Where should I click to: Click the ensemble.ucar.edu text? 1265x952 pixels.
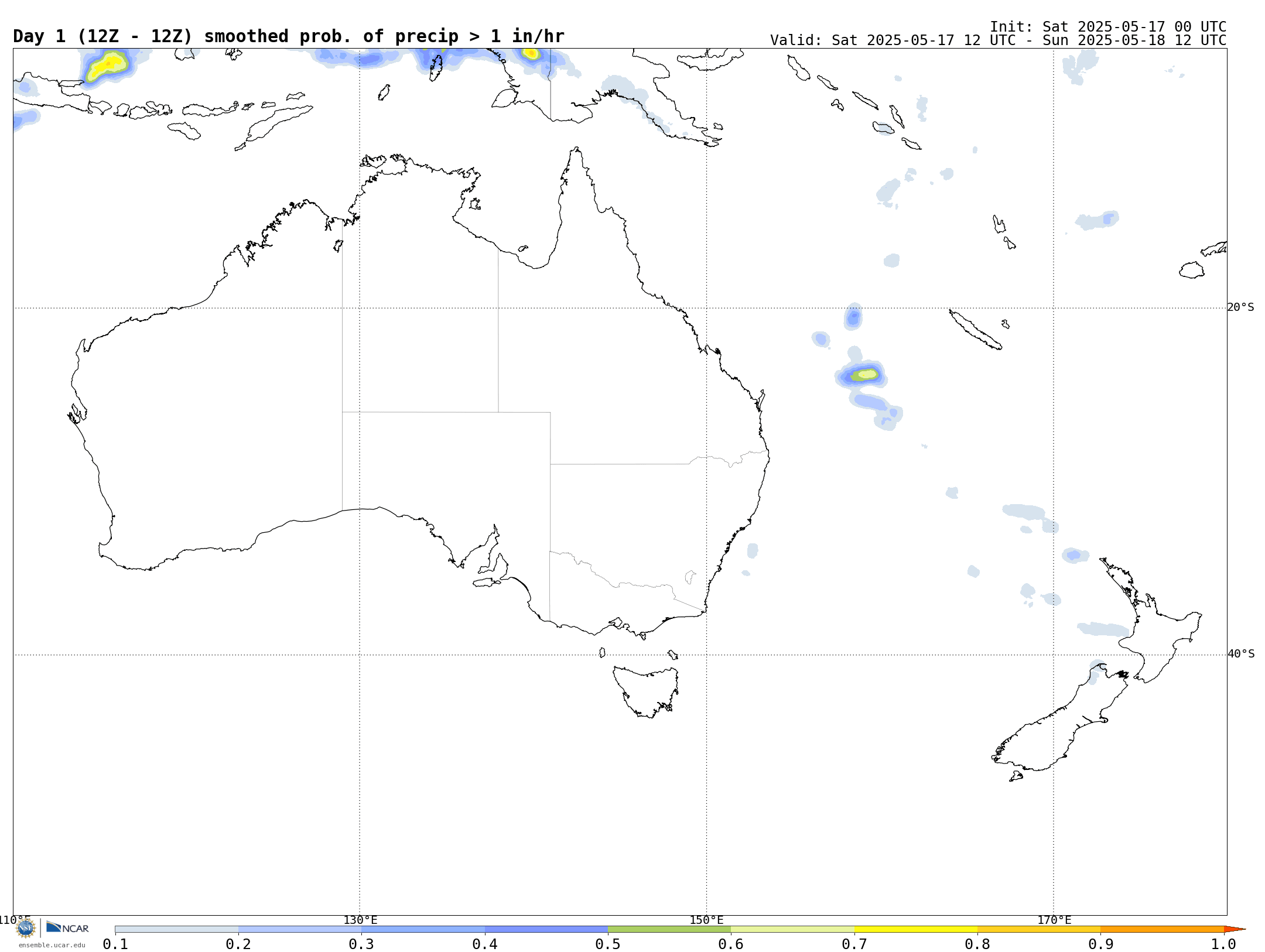point(52,945)
